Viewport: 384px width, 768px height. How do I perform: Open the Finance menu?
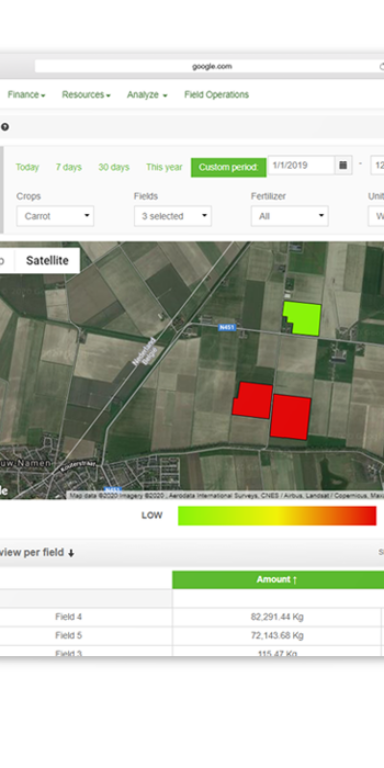click(x=26, y=95)
